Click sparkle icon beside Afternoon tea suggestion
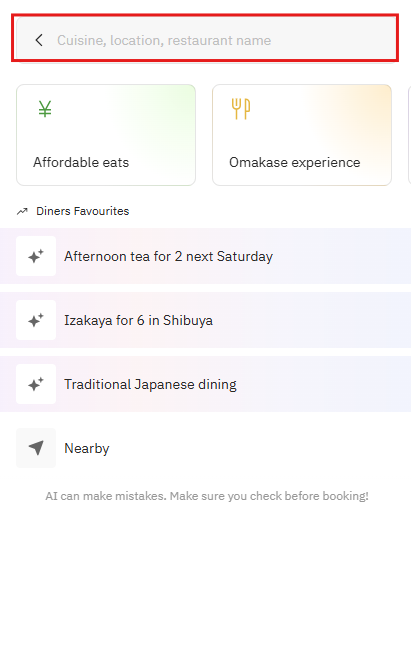This screenshot has width=411, height=666. [36, 256]
